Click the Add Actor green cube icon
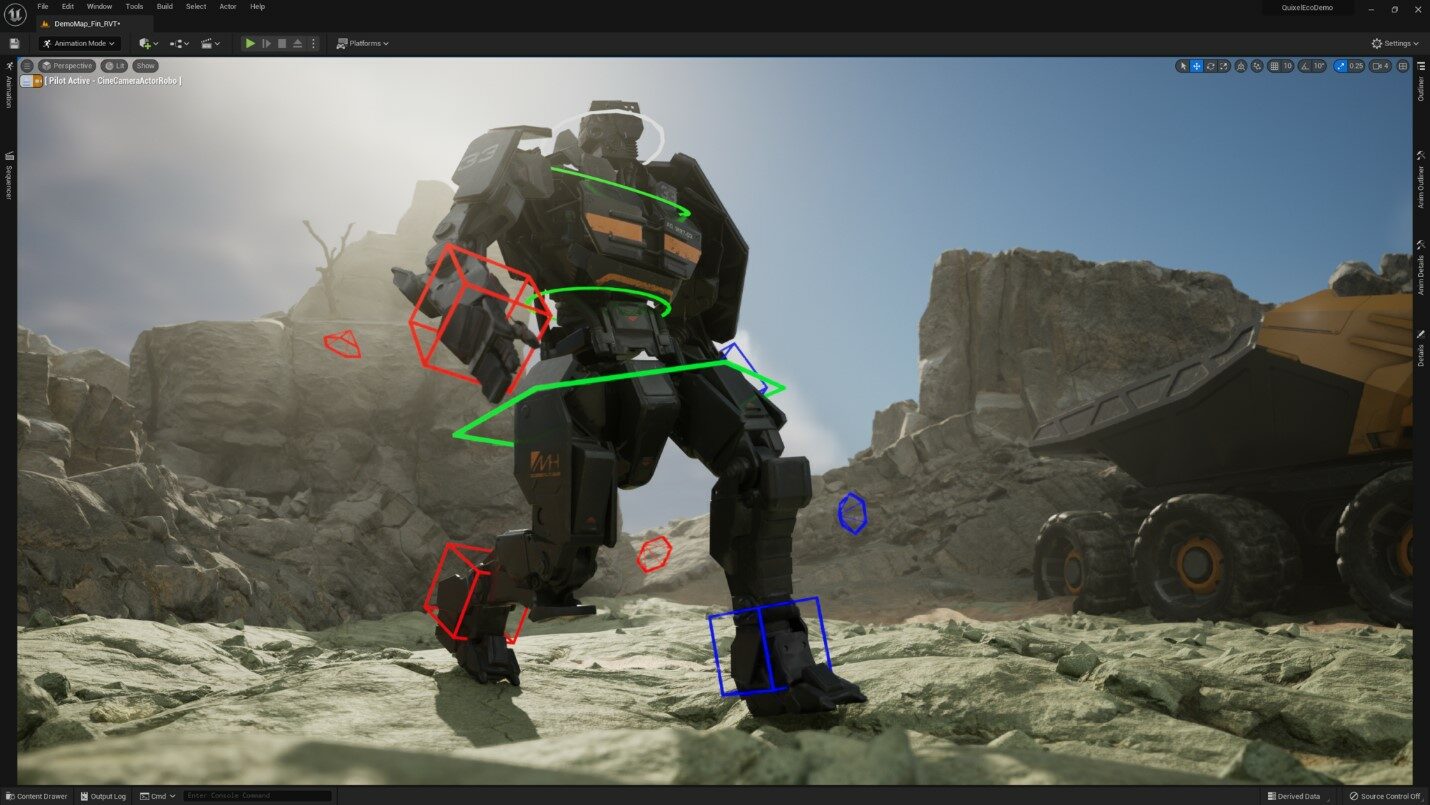The height and width of the screenshot is (805, 1430). 144,43
